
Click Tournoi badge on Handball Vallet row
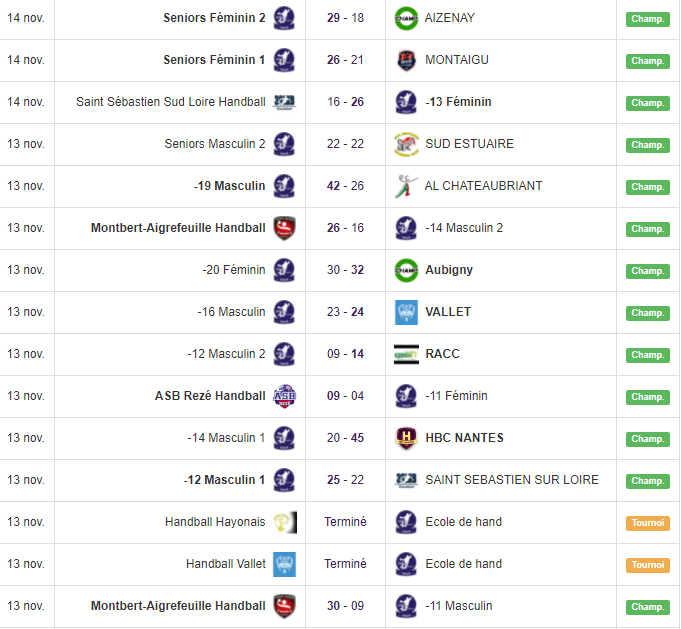pyautogui.click(x=647, y=565)
